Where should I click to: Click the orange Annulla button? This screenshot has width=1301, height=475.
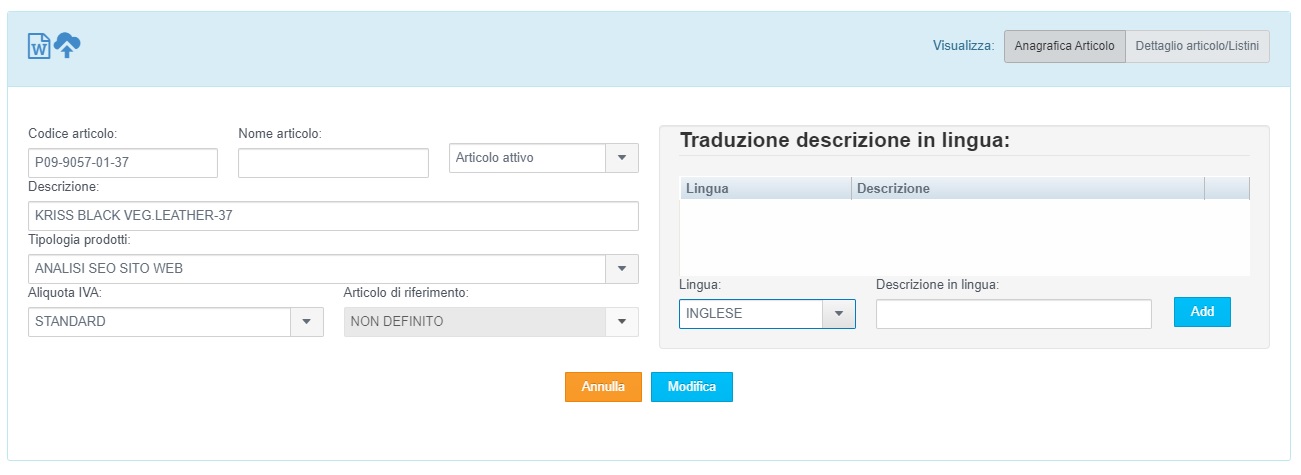pos(603,387)
